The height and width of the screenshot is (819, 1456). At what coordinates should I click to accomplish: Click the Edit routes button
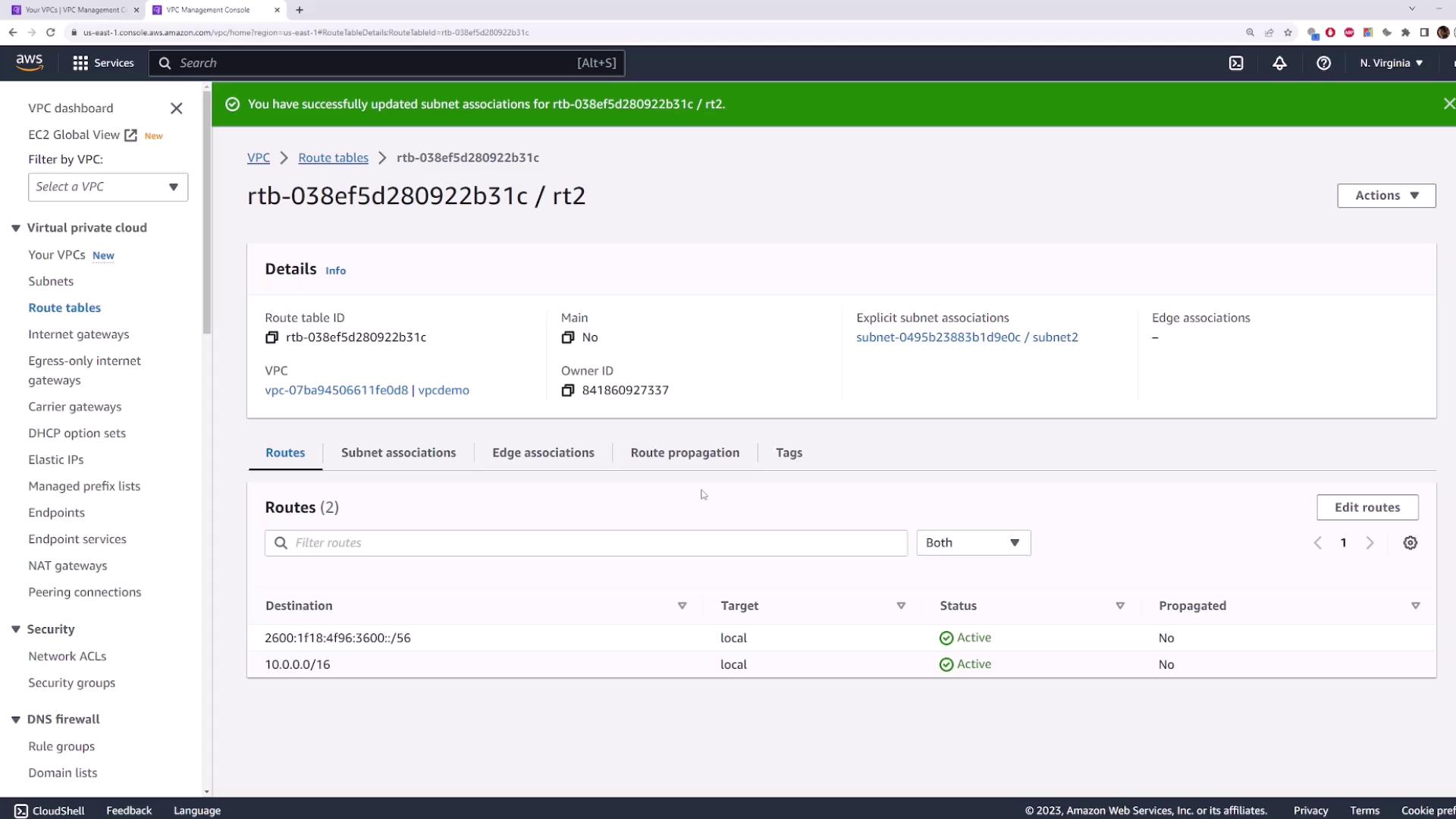(x=1367, y=507)
